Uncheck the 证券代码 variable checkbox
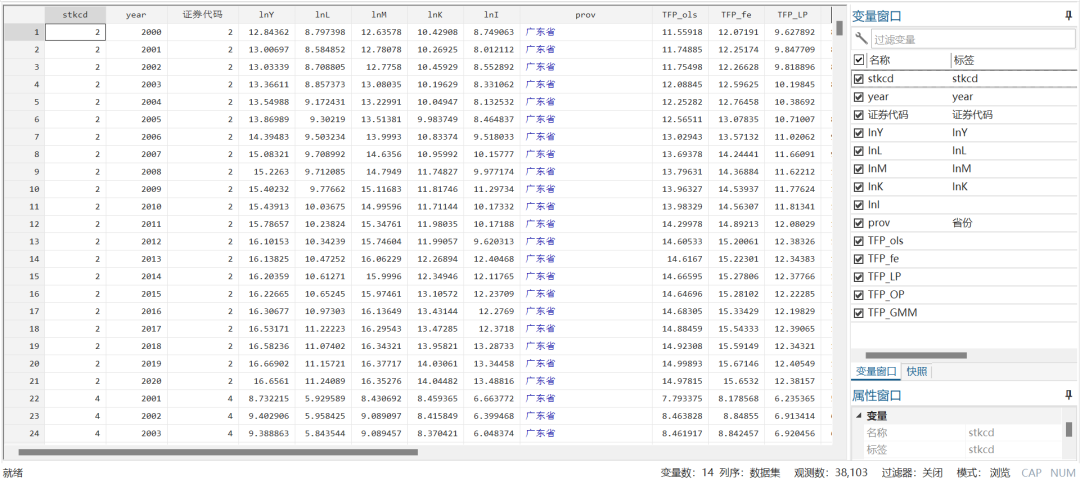 858,115
